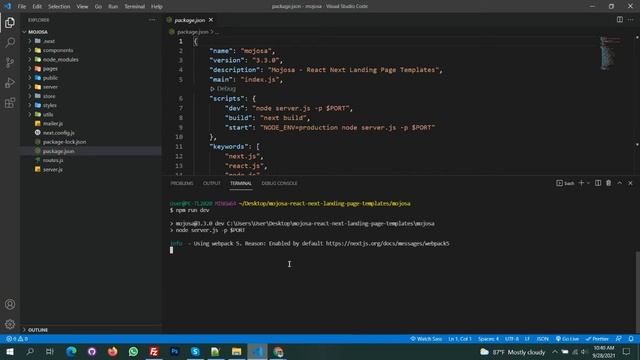Image resolution: width=640 pixels, height=360 pixels.
Task: Open the File menu
Action: pyautogui.click(x=22, y=7)
